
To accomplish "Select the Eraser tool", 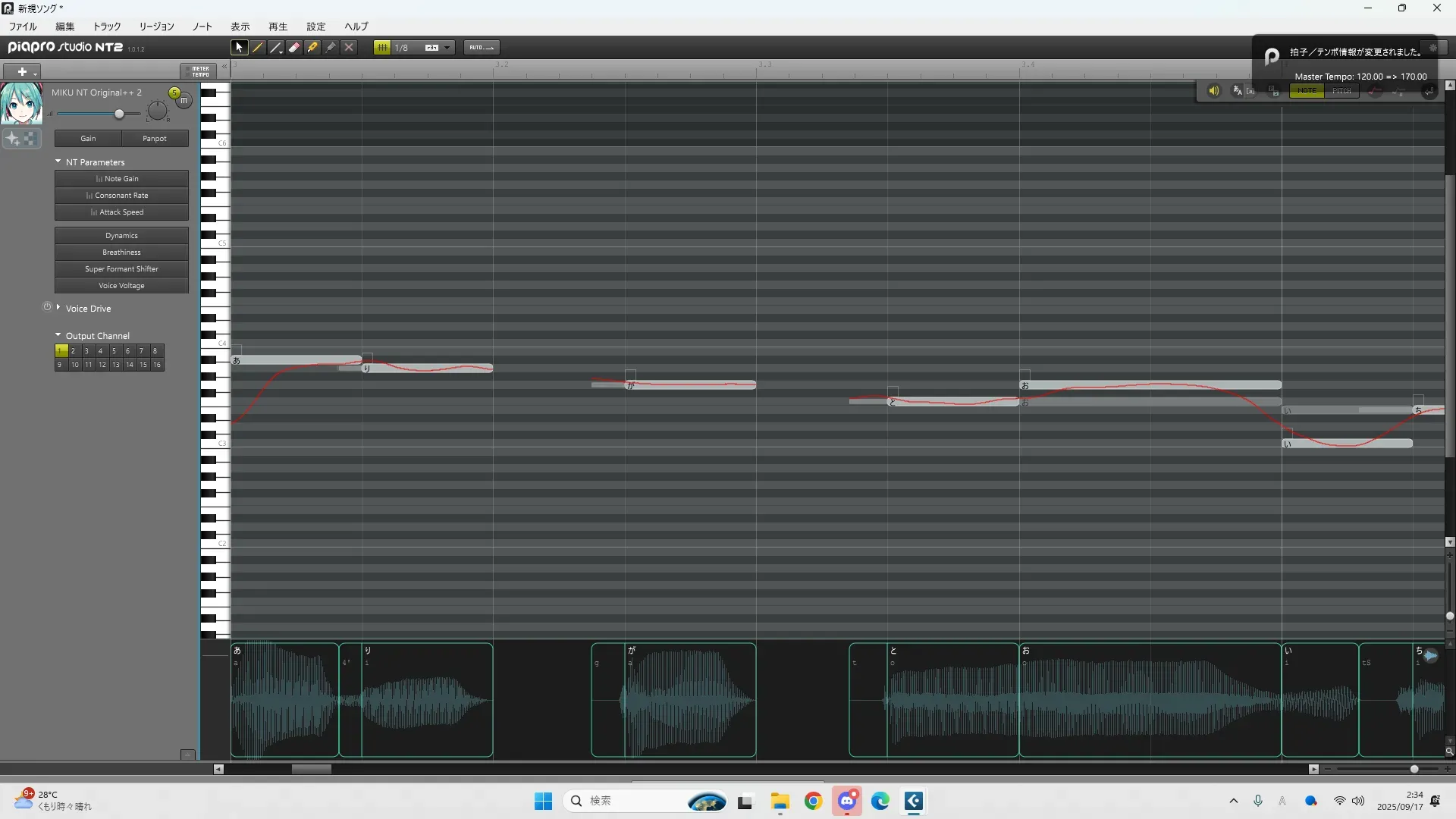I will pos(294,47).
